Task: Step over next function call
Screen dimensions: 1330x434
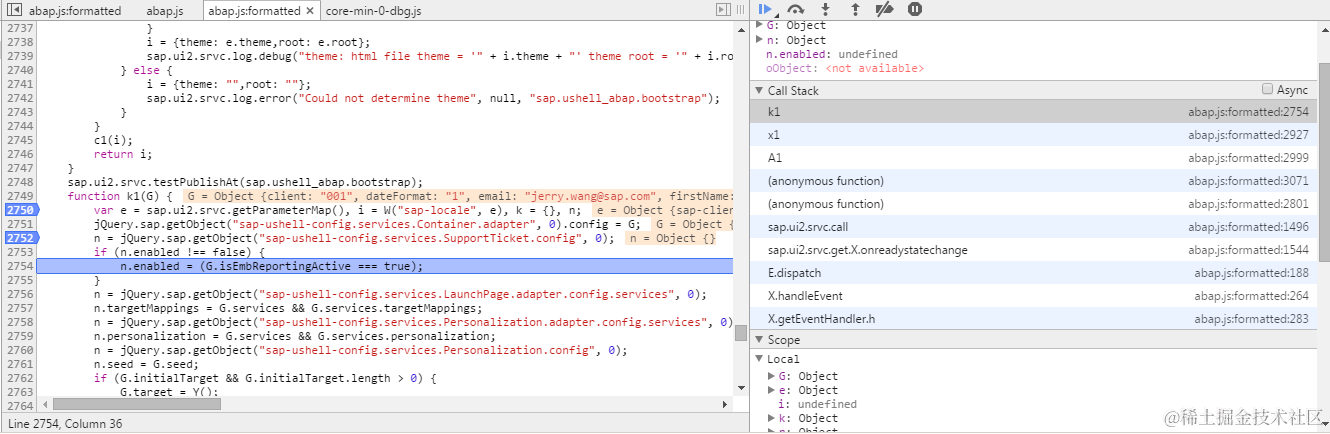Action: 796,9
